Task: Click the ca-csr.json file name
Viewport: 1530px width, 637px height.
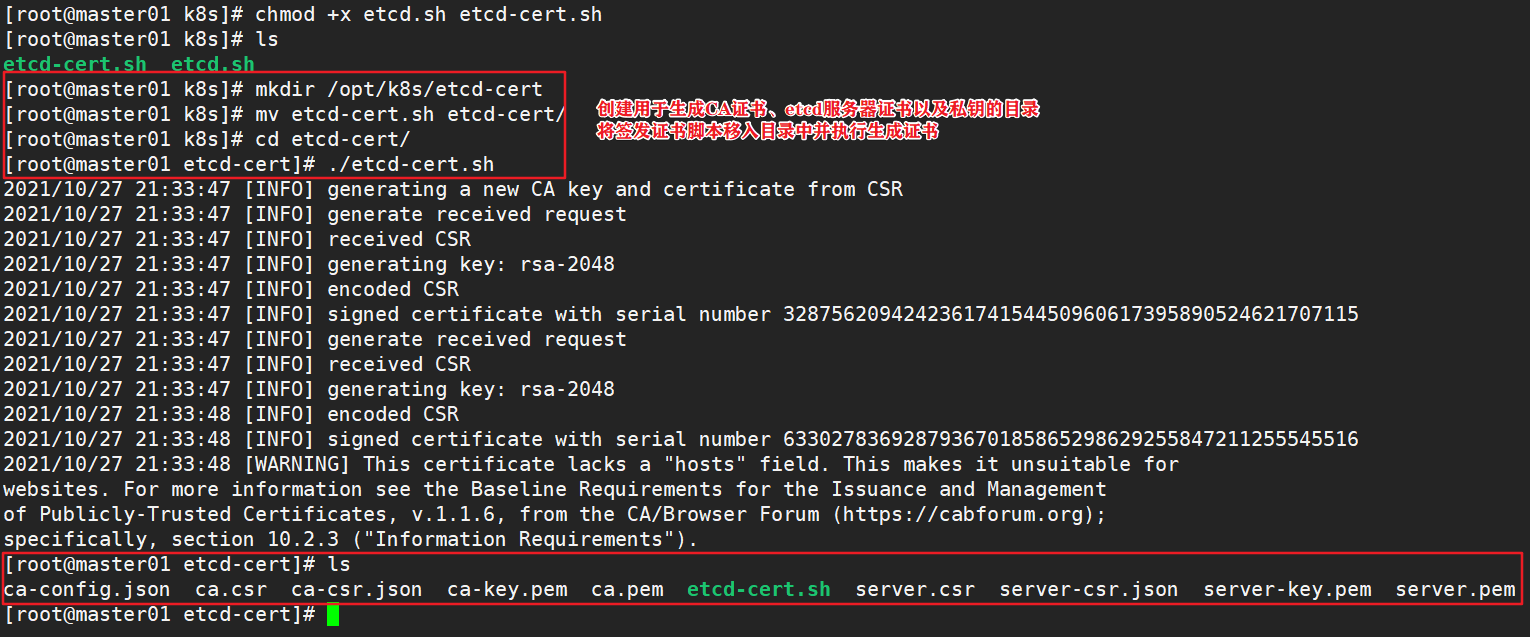Action: coord(356,589)
